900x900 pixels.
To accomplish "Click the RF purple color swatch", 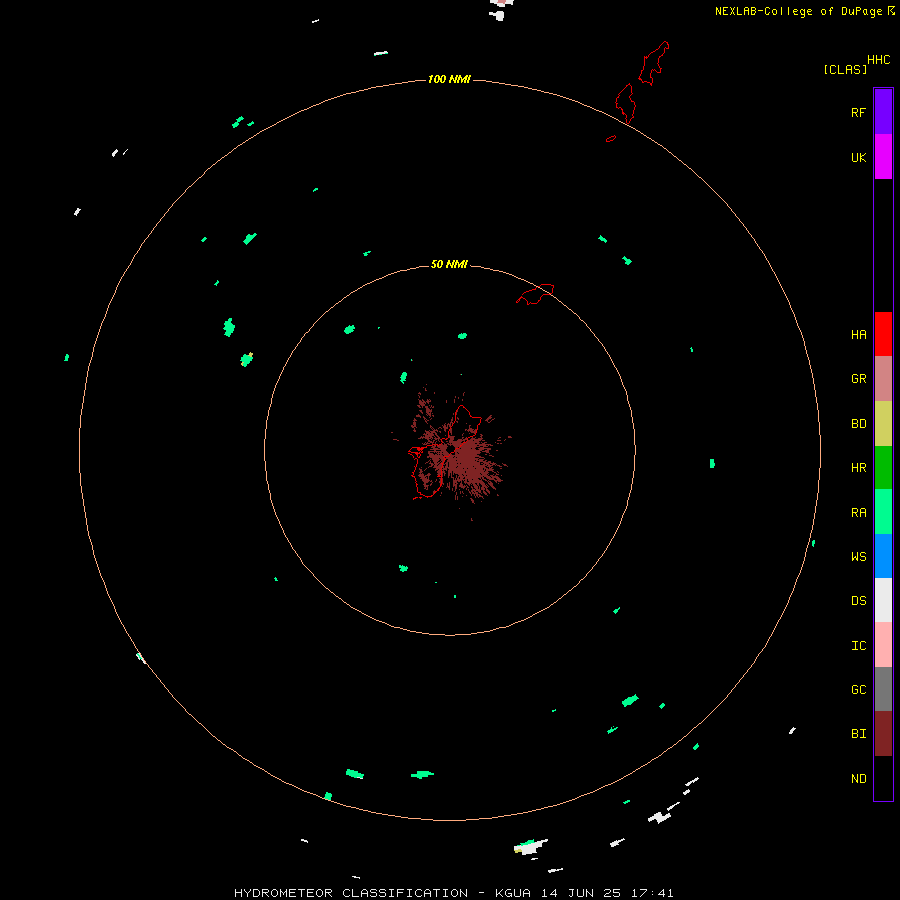I will [883, 112].
